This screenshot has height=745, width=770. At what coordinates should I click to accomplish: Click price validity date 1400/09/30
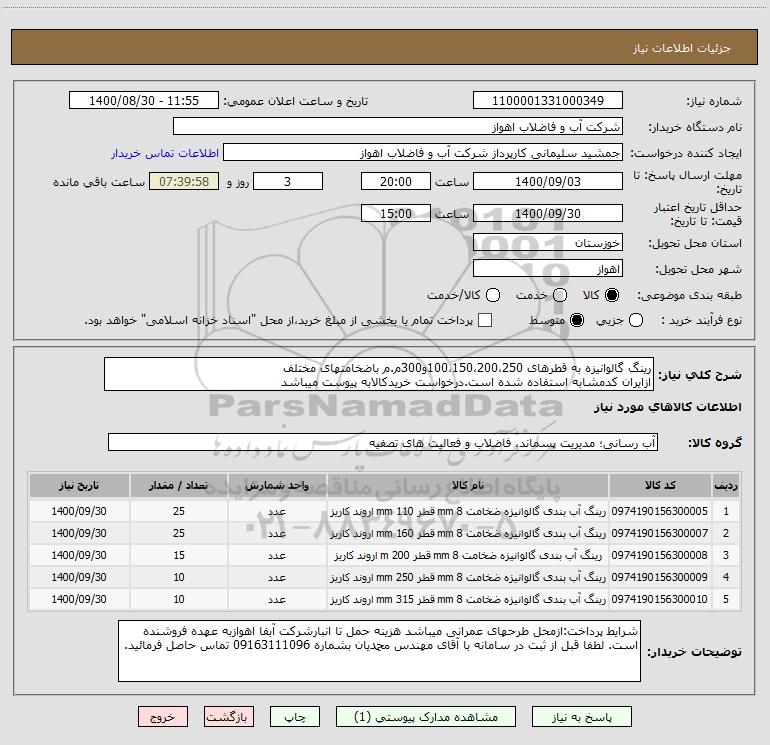[548, 214]
